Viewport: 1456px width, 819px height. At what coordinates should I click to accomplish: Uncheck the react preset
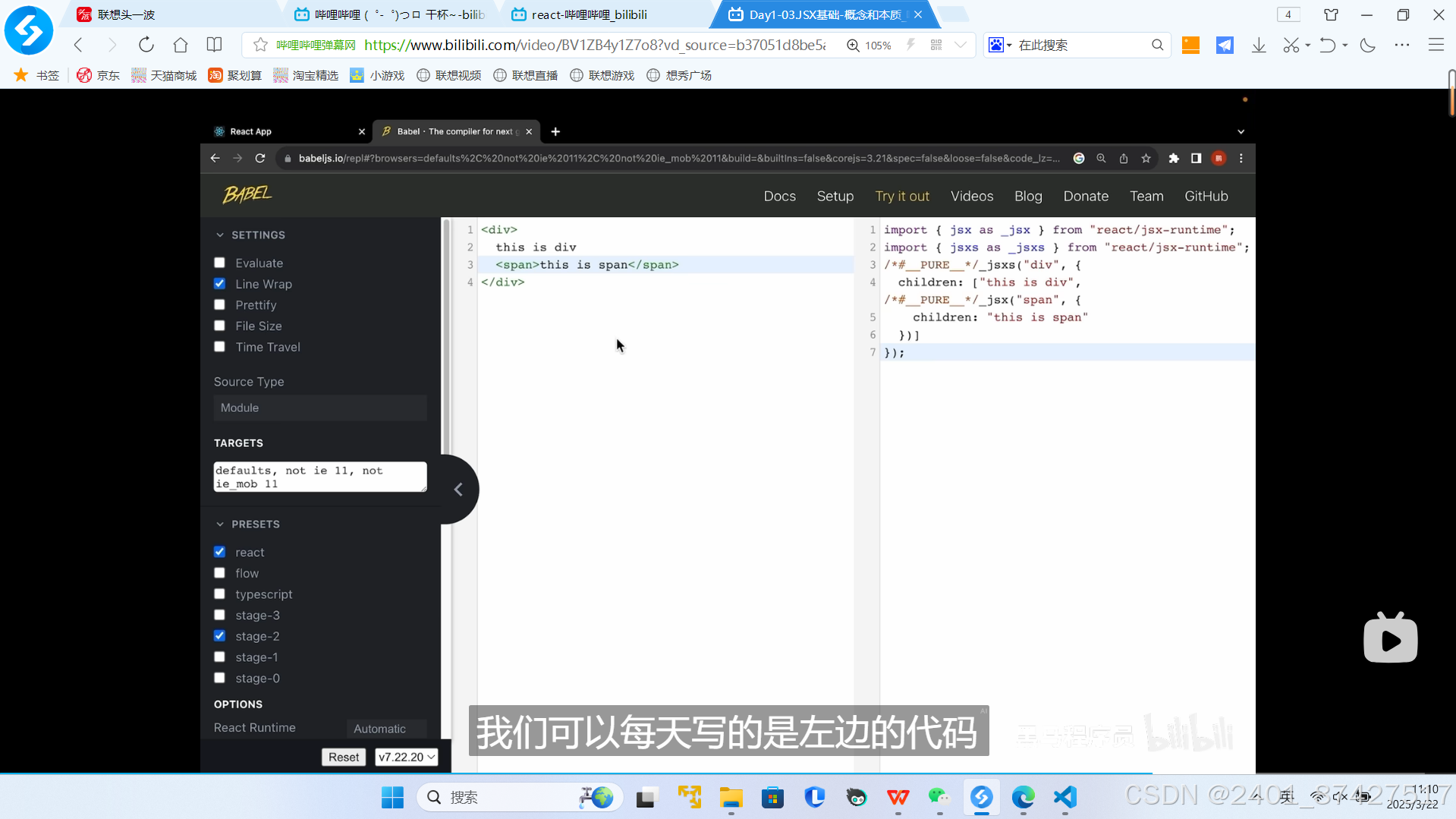pyautogui.click(x=219, y=552)
